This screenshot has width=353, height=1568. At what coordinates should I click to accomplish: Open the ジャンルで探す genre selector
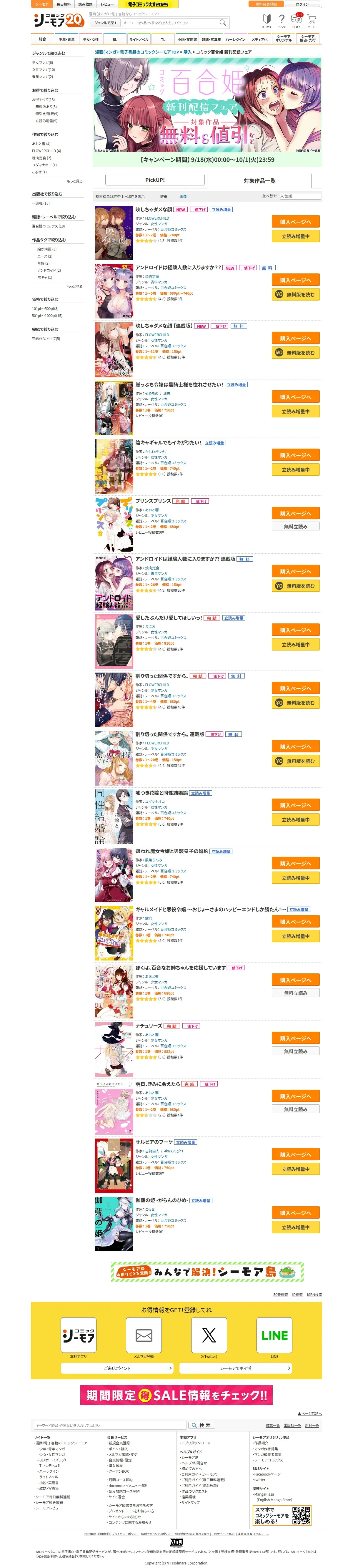click(105, 23)
